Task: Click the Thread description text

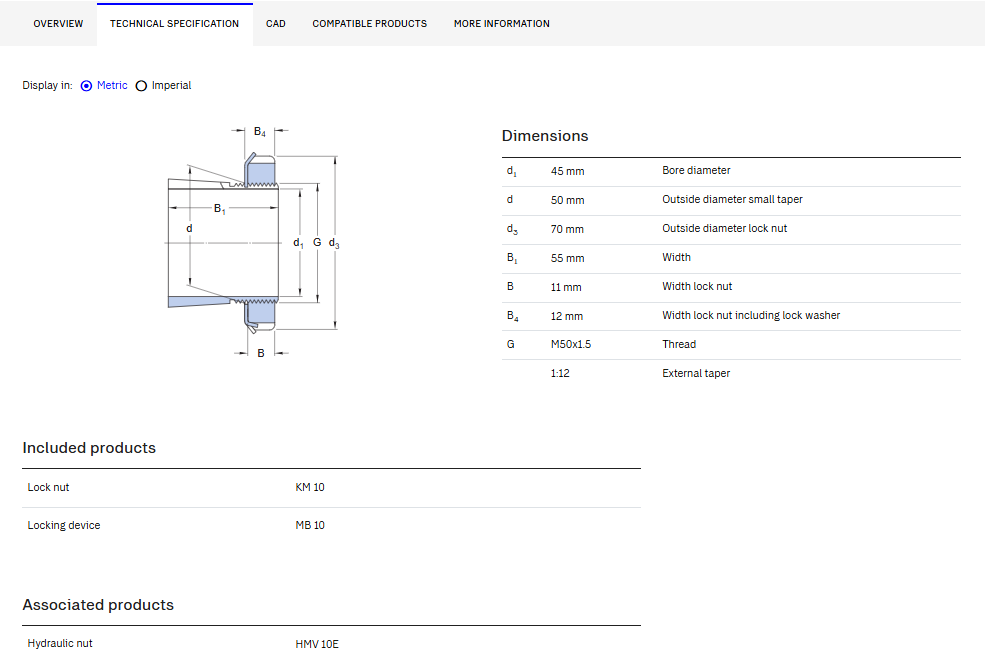Action: 678,344
